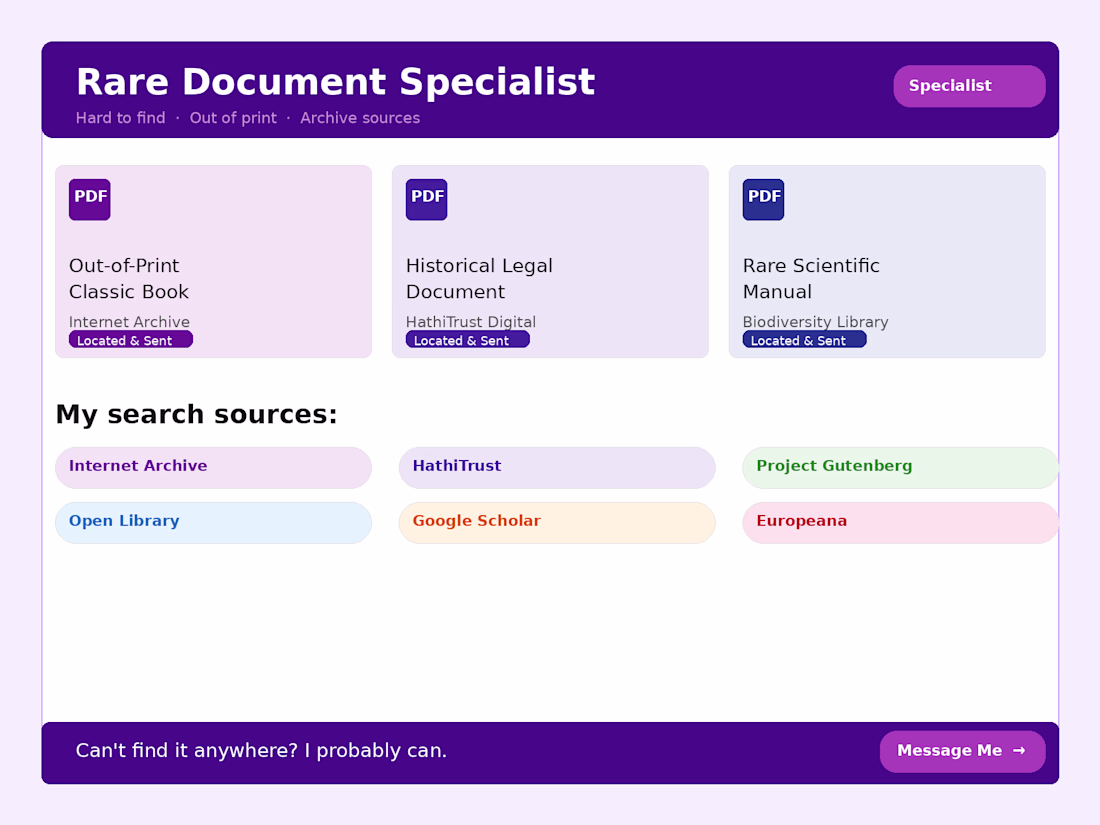The width and height of the screenshot is (1100, 825).
Task: Pick the Open Library source pill
Action: pyautogui.click(x=213, y=522)
